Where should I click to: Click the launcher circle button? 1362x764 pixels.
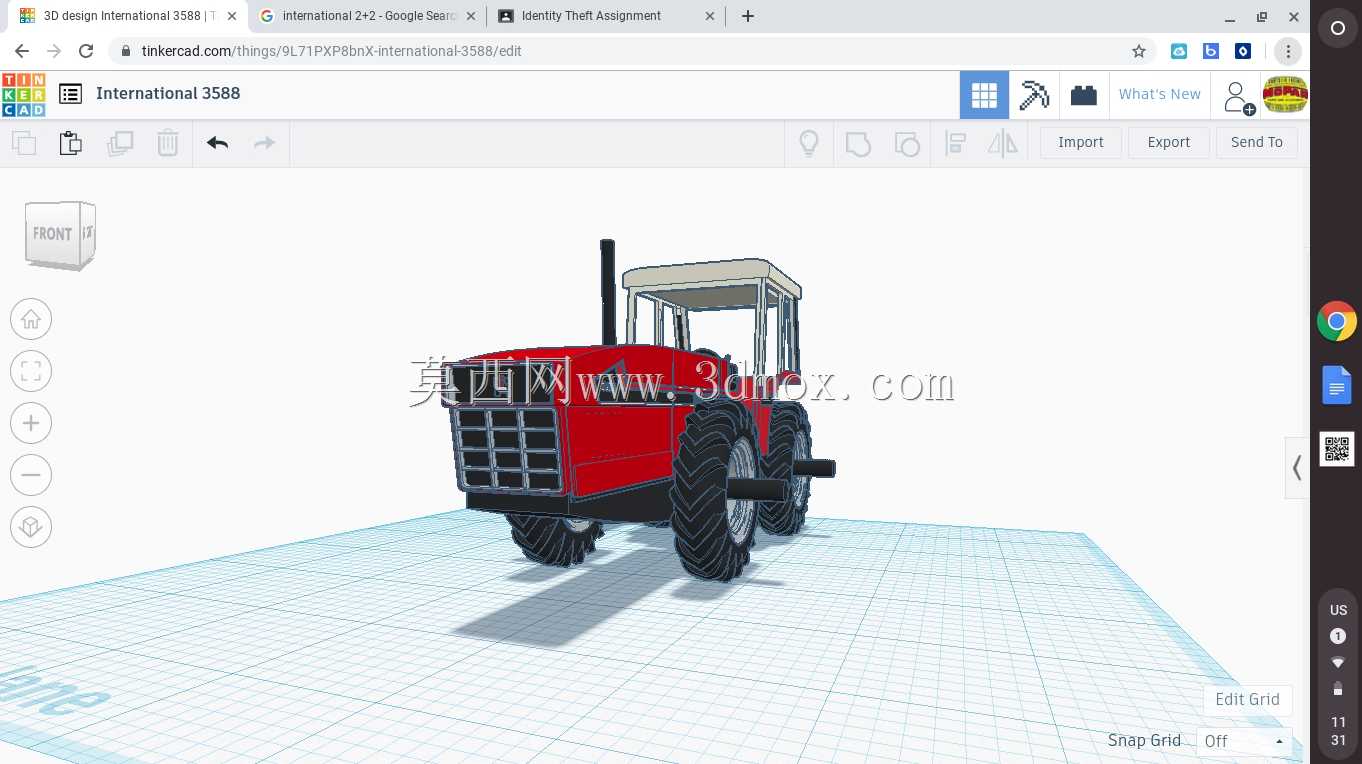[1337, 29]
